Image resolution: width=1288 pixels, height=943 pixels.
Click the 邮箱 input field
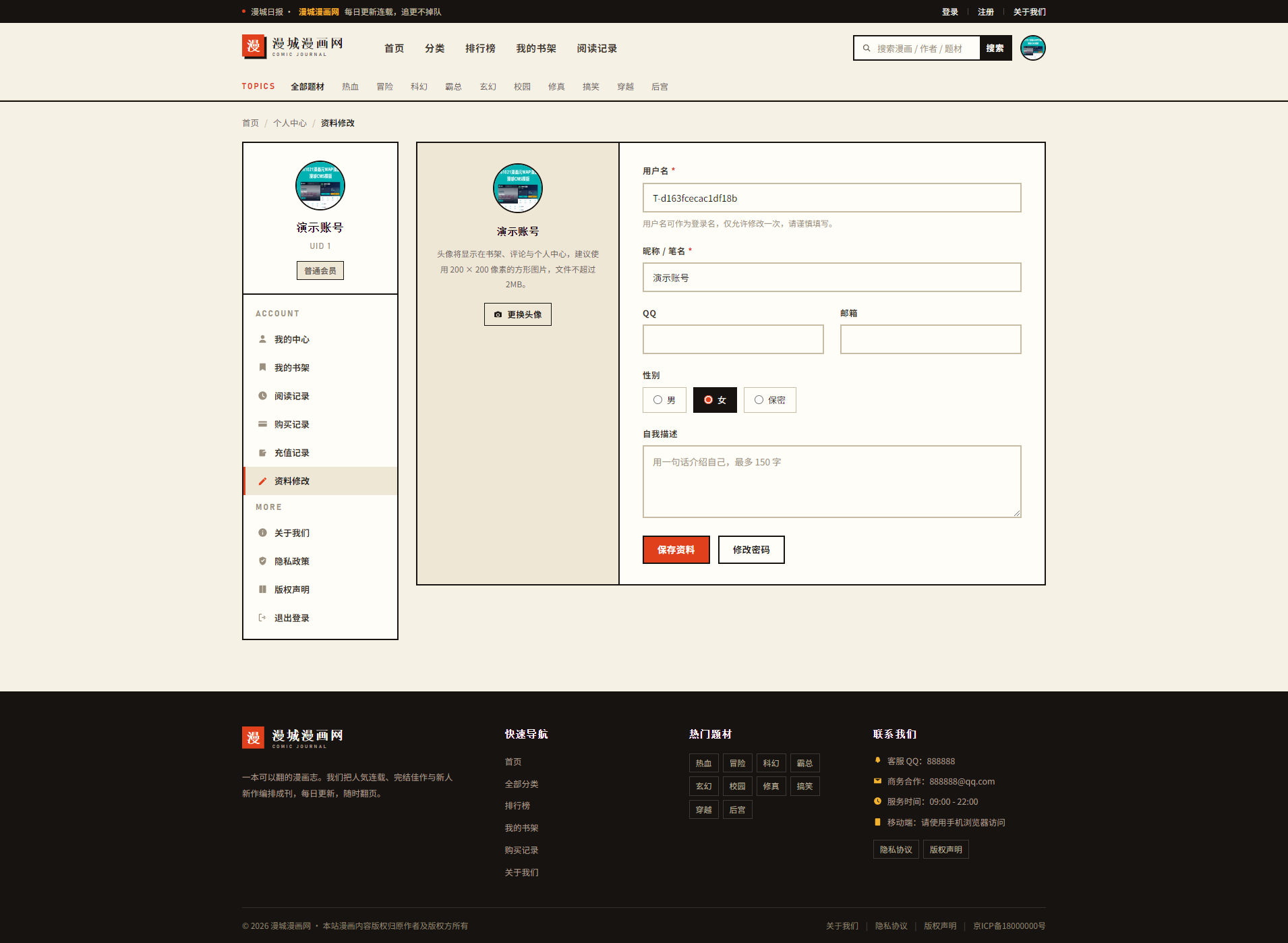[x=931, y=339]
